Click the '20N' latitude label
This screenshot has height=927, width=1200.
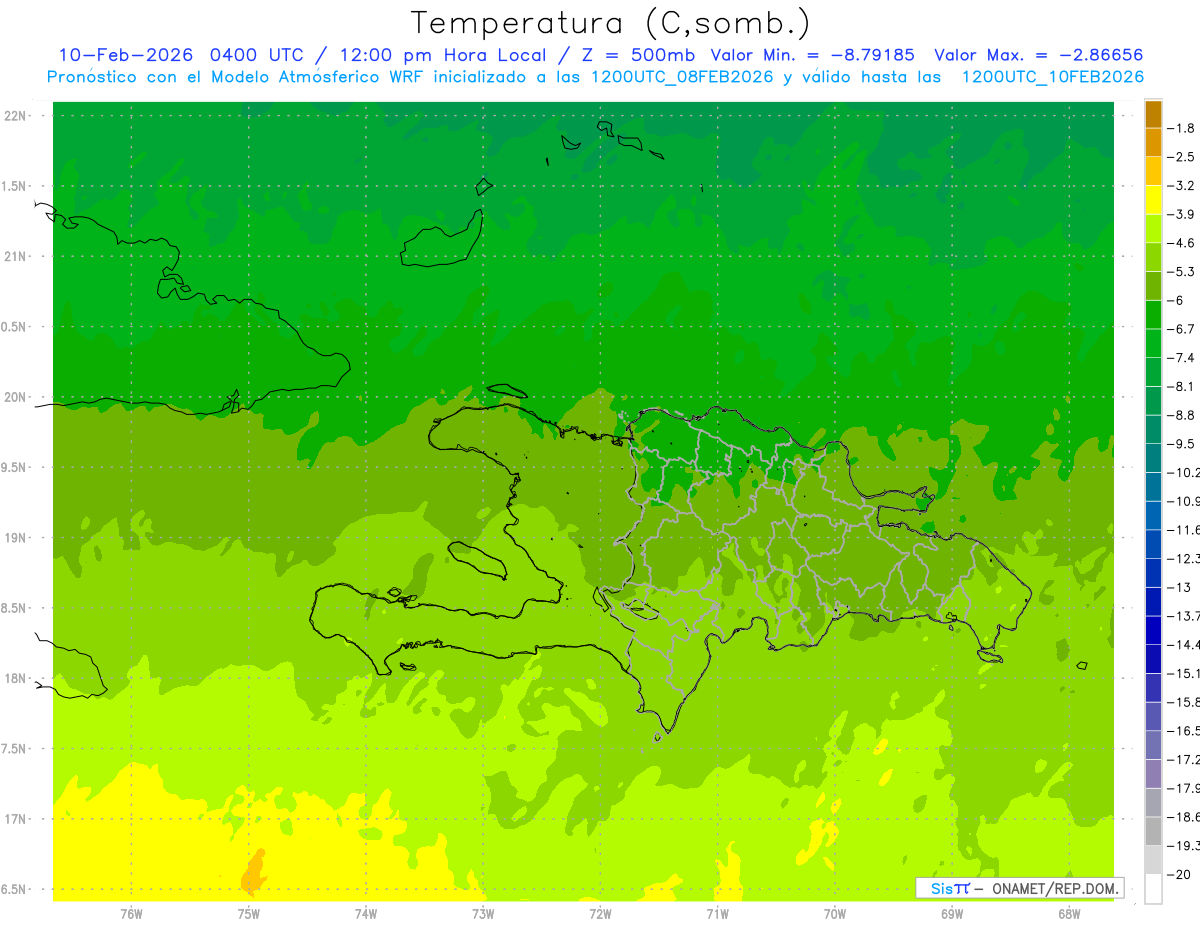coord(16,397)
